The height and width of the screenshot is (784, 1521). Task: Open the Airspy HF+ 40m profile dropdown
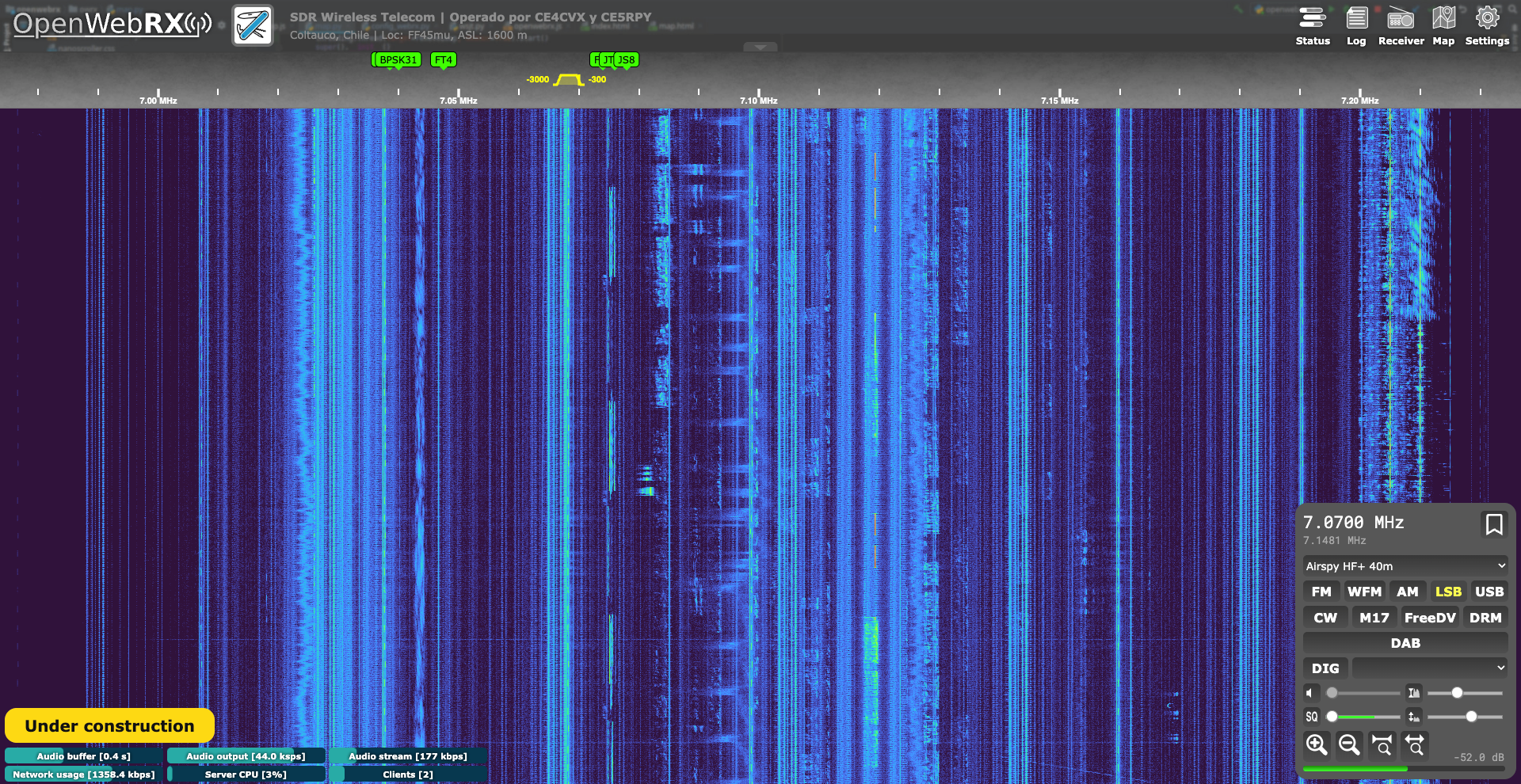click(x=1405, y=566)
